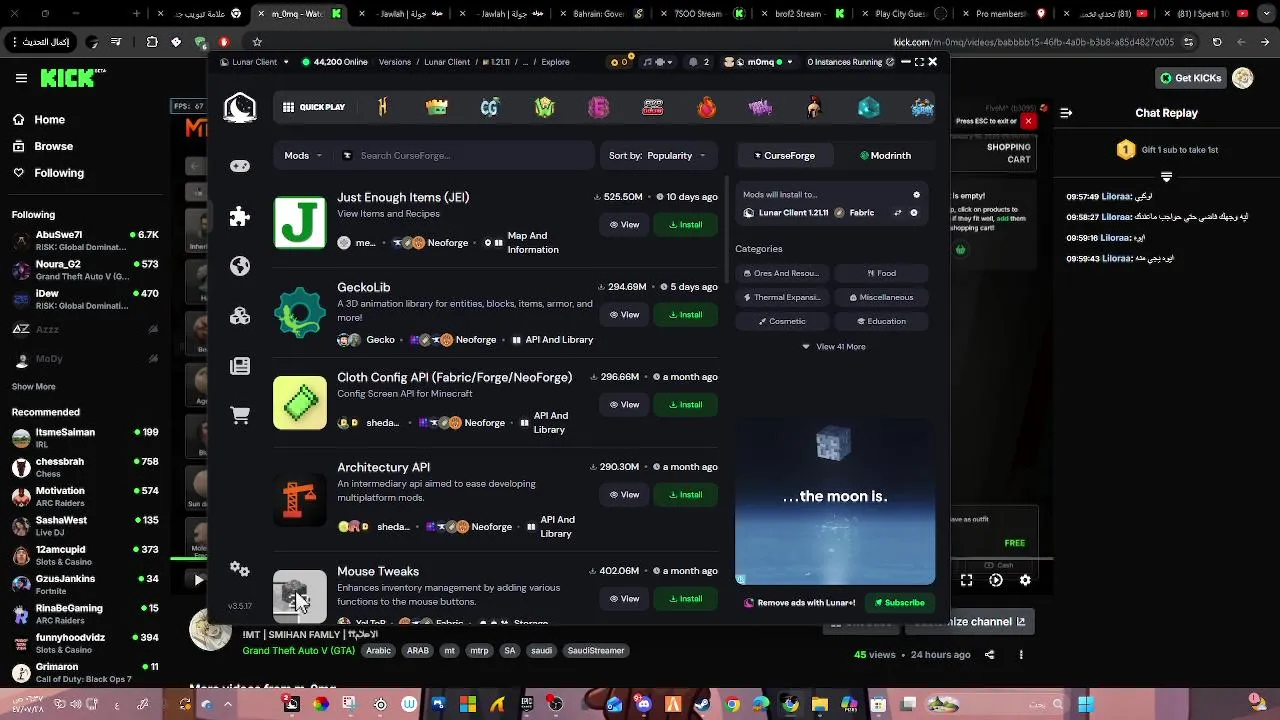View the Architectury API mod
The height and width of the screenshot is (720, 1280).
point(624,494)
